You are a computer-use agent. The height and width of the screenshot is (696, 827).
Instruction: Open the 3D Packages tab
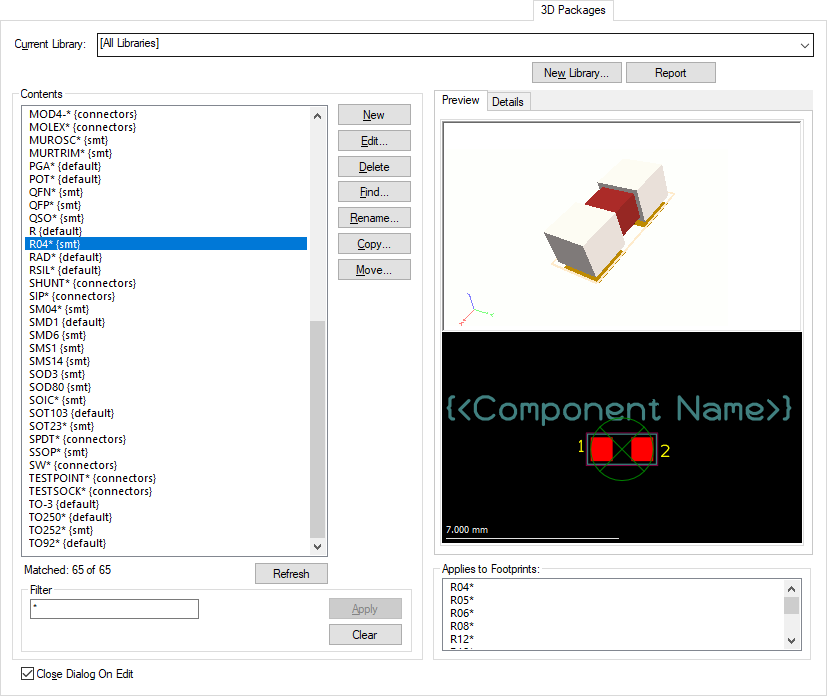(x=574, y=11)
